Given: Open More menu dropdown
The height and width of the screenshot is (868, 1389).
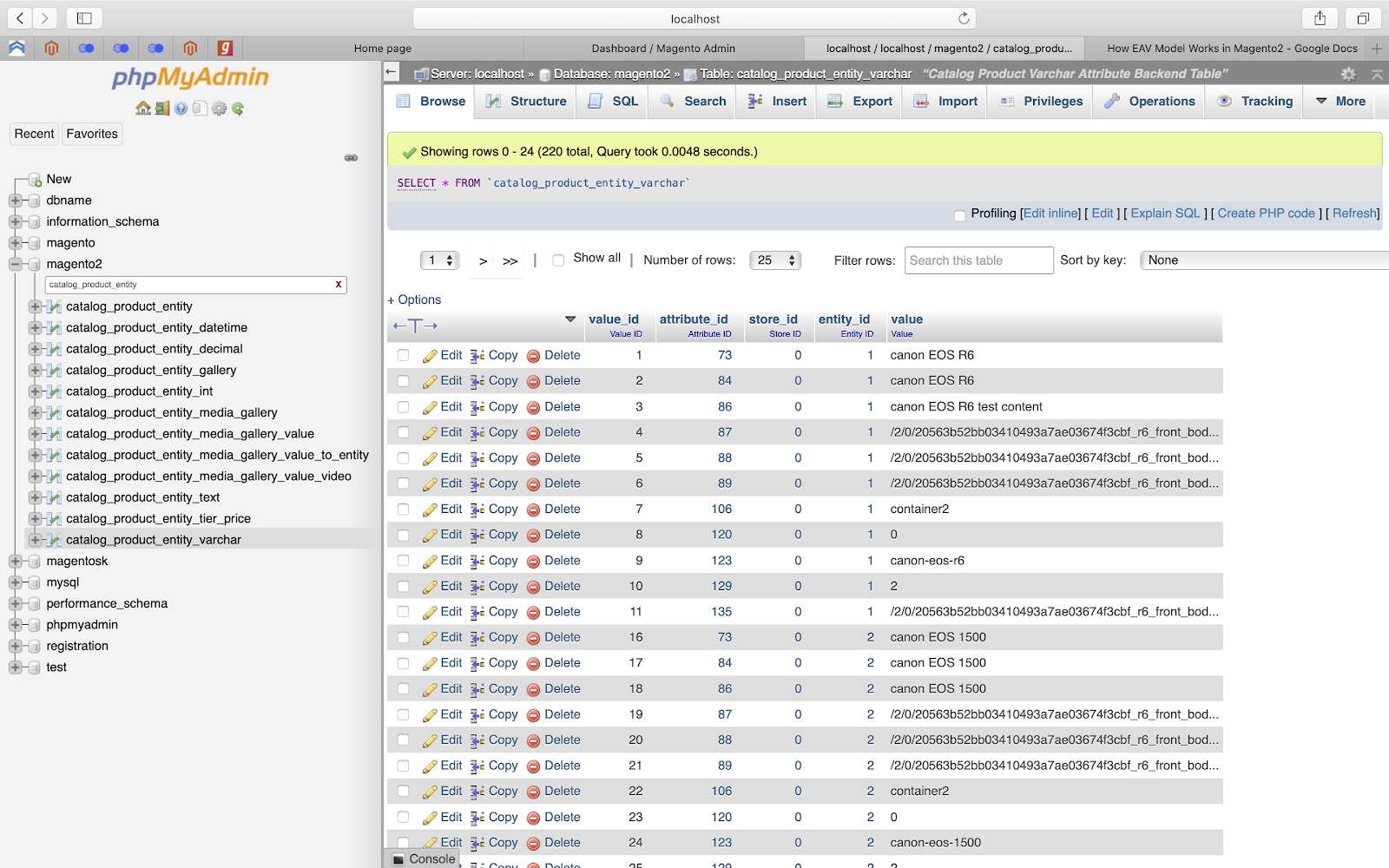Looking at the screenshot, I should [1341, 102].
